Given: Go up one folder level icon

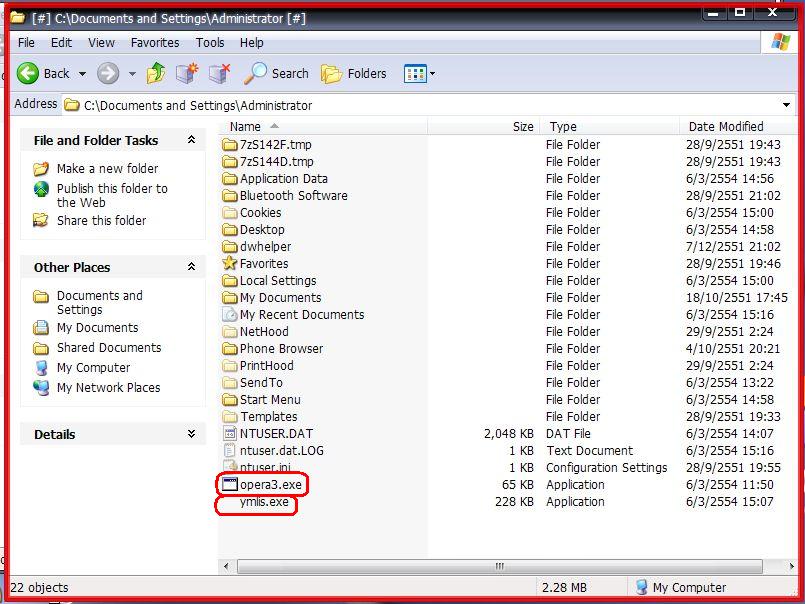Looking at the screenshot, I should click(x=156, y=73).
